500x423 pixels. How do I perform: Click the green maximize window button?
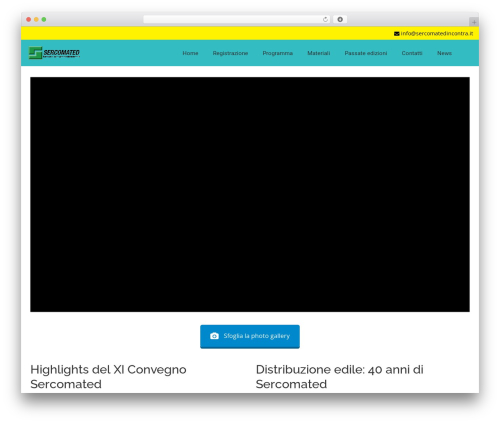pyautogui.click(x=44, y=19)
